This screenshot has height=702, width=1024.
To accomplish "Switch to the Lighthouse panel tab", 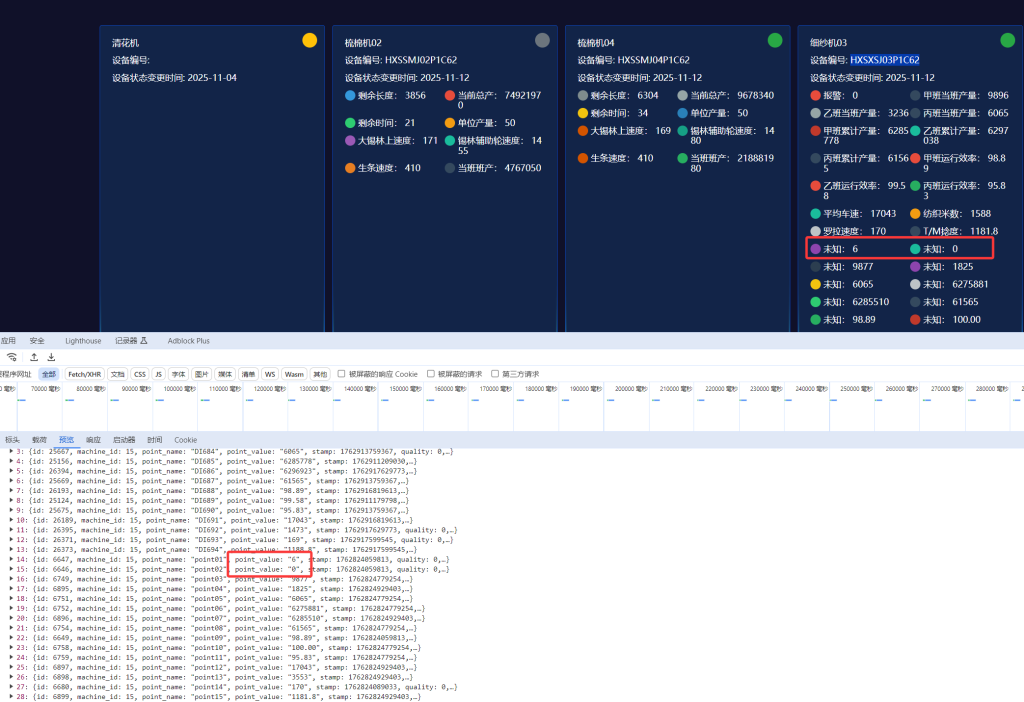I will 83,341.
